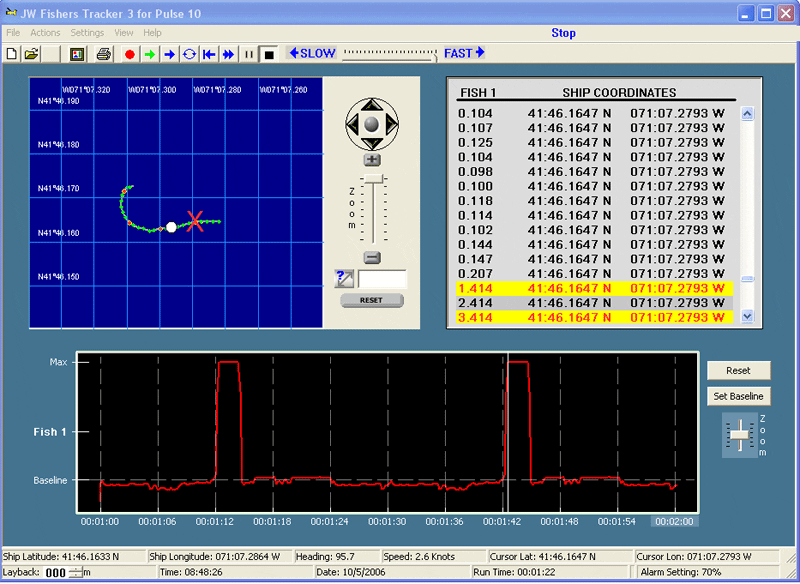Click the Layback stepper arrows
This screenshot has height=584, width=800.
point(76,573)
